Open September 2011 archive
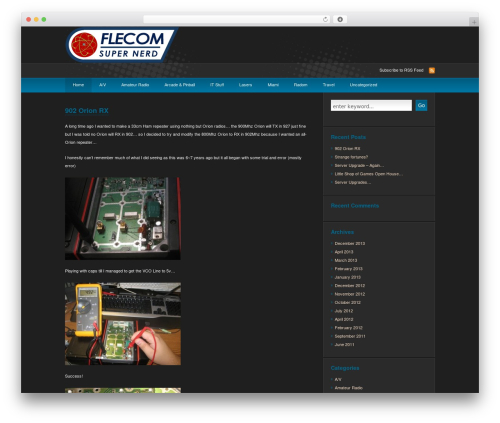Screen dimensions: 500x423 [x=350, y=336]
